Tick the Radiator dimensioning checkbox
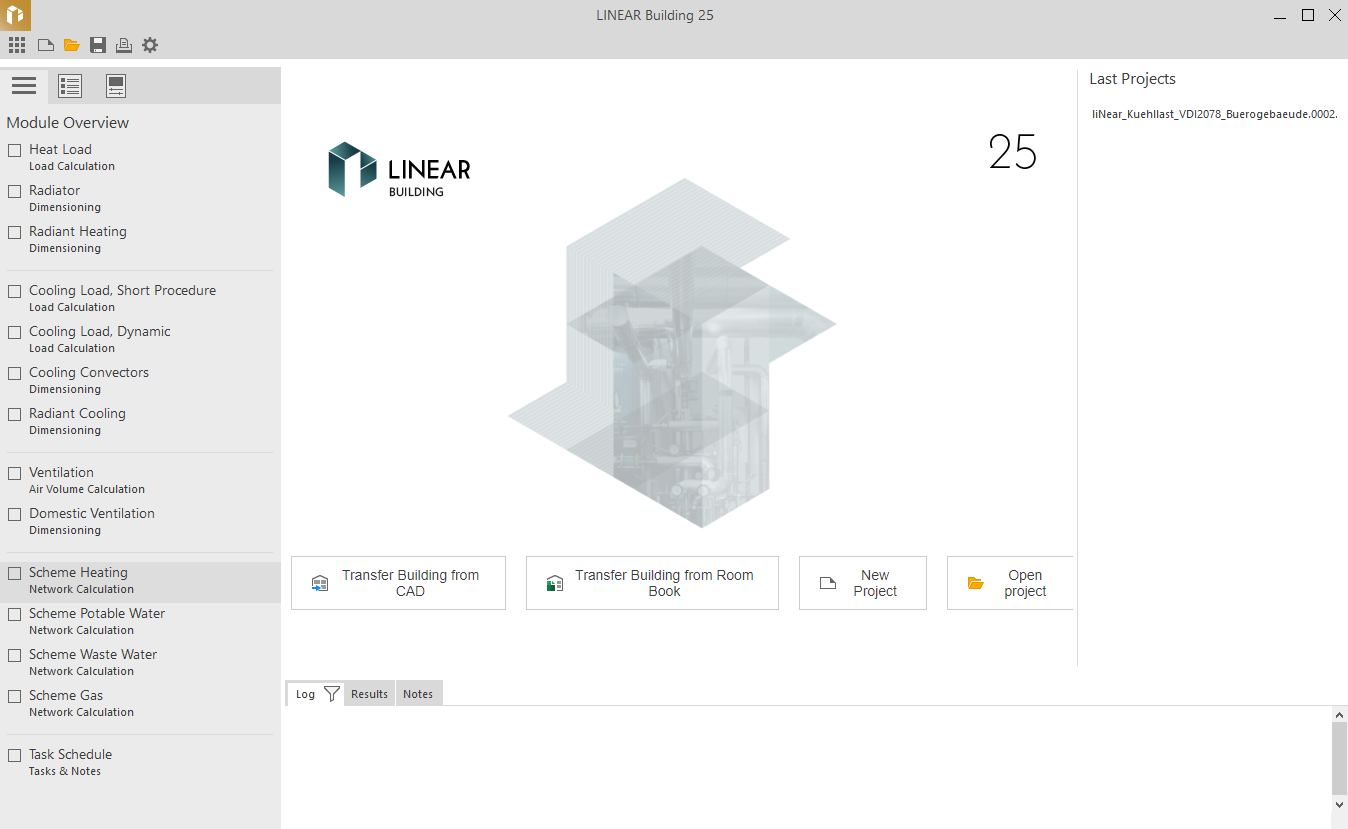The width and height of the screenshot is (1348, 829). pyautogui.click(x=15, y=191)
